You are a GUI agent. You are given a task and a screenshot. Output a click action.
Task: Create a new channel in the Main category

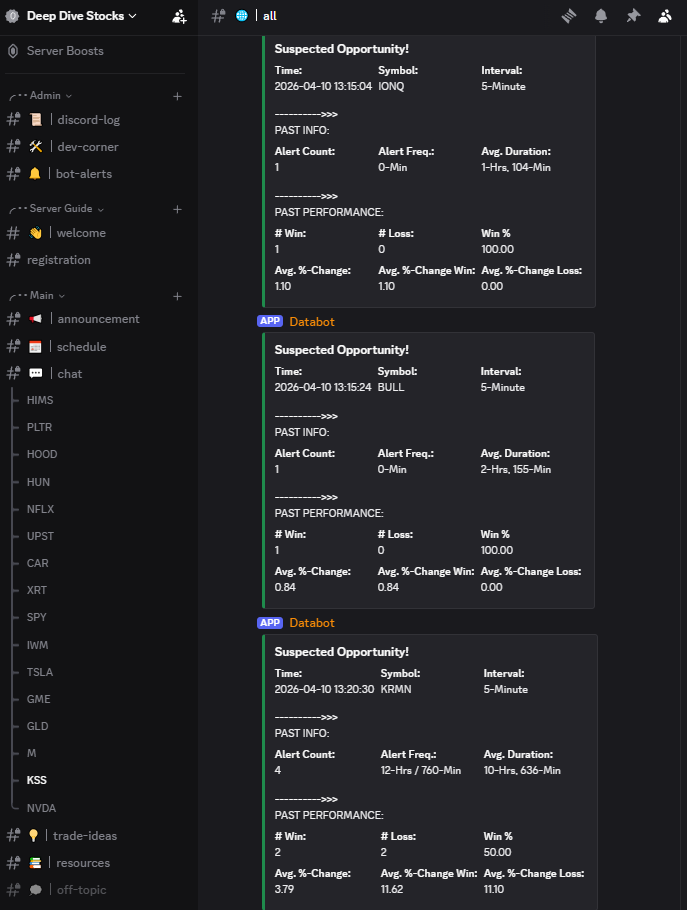click(x=177, y=296)
